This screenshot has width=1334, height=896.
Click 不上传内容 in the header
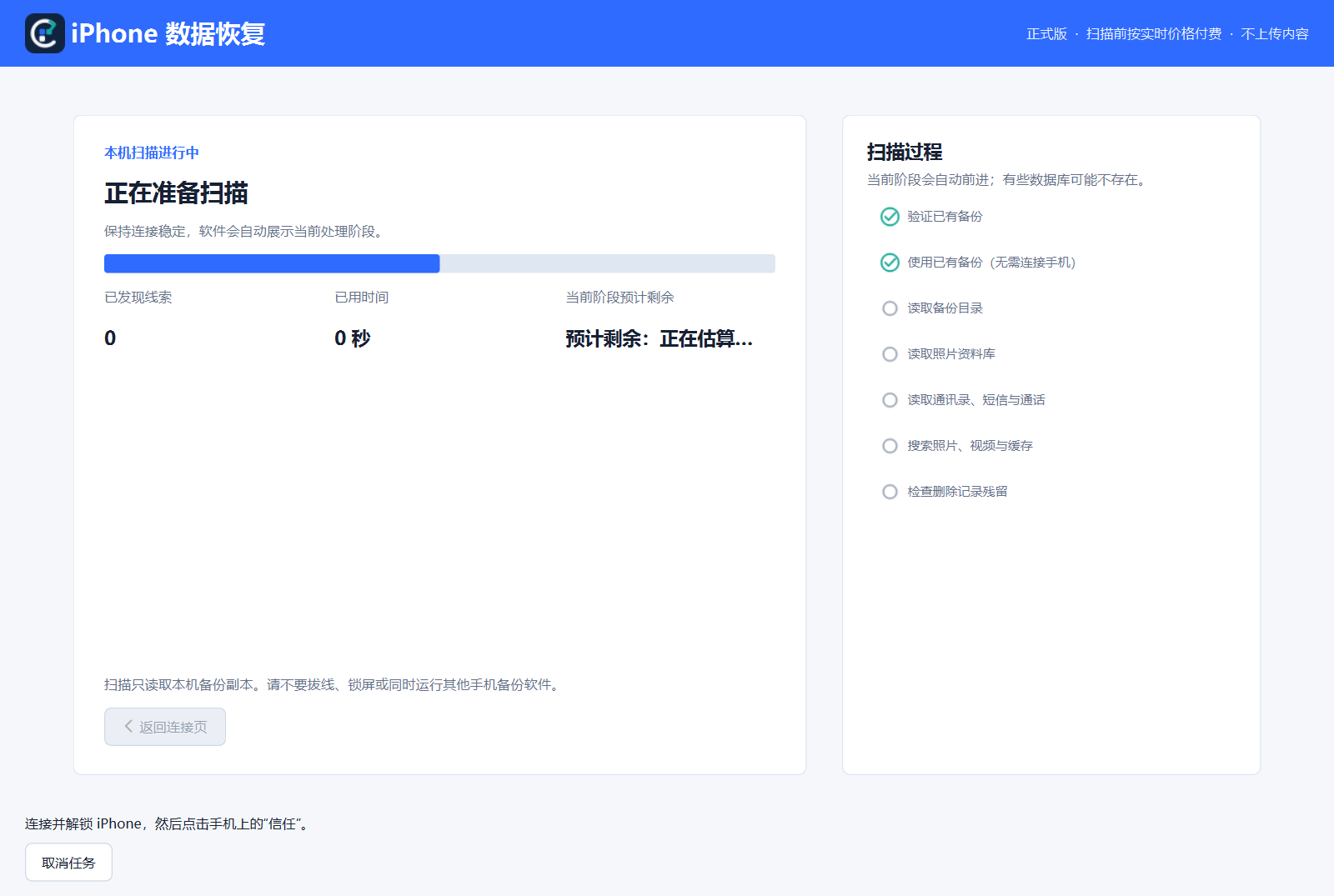1275,34
